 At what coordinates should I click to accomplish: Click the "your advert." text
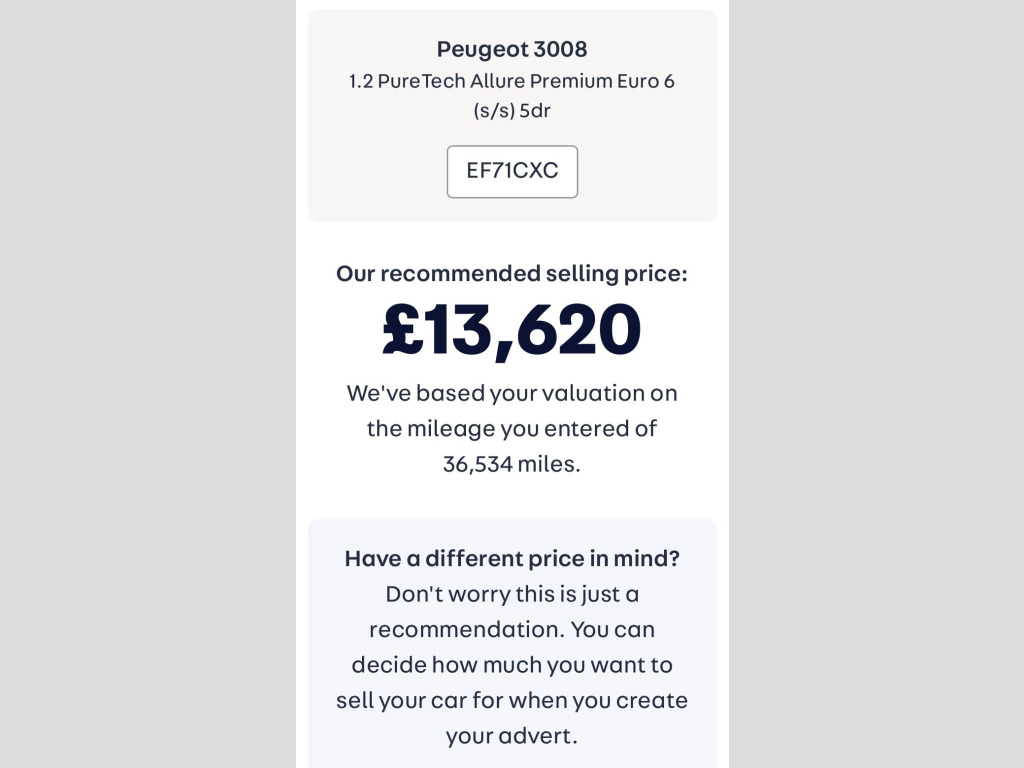pos(512,736)
